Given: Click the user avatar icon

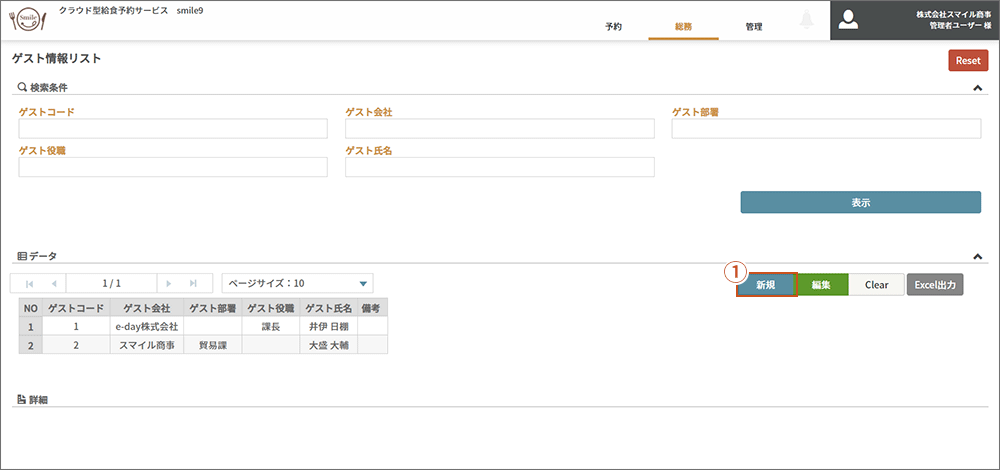Looking at the screenshot, I should (x=848, y=20).
